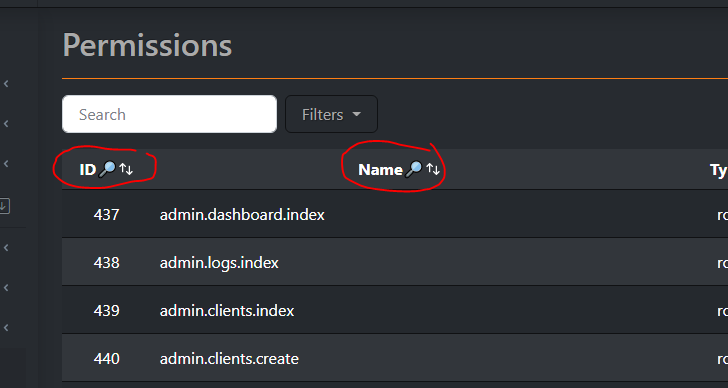Select the admin.logs.index permission row
The image size is (728, 388).
(395, 262)
